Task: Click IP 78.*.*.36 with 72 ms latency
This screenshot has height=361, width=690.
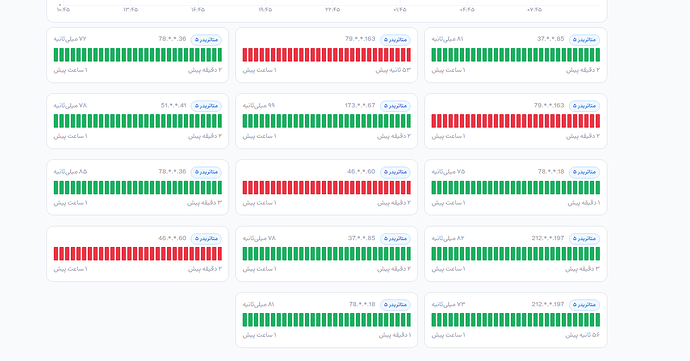Action: tap(172, 39)
